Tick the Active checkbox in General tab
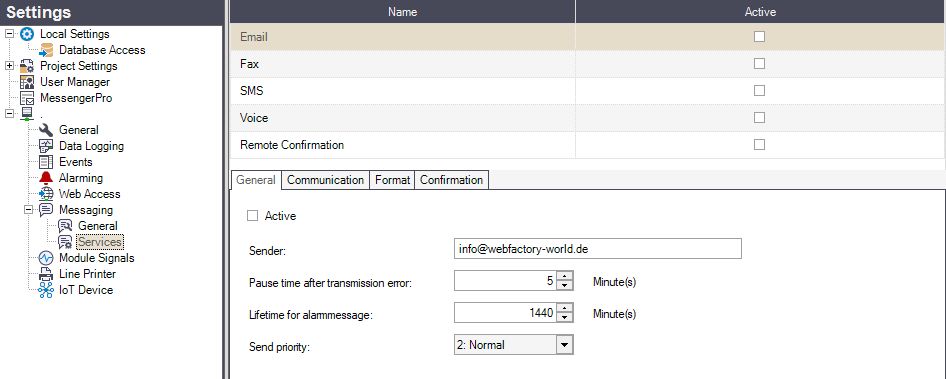Image resolution: width=946 pixels, height=379 pixels. pos(253,215)
